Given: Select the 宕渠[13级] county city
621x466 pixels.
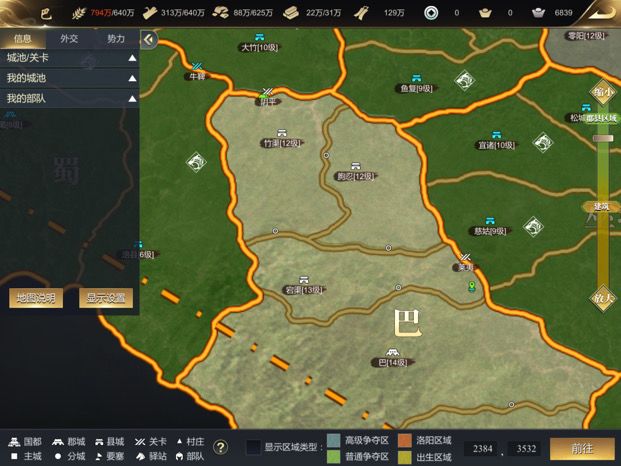Looking at the screenshot, I should 304,280.
